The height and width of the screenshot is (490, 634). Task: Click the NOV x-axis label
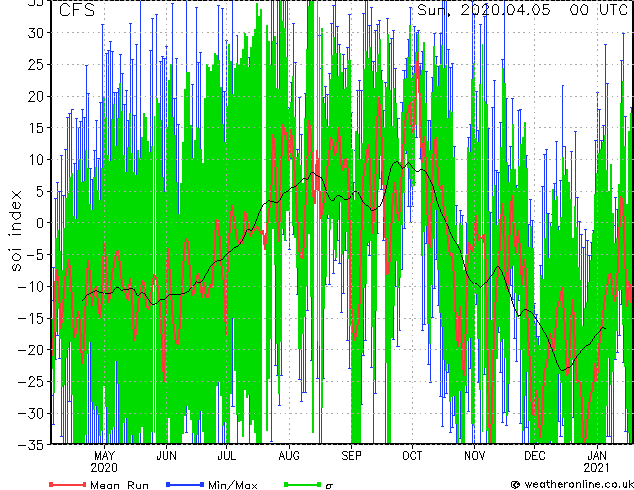pos(474,456)
